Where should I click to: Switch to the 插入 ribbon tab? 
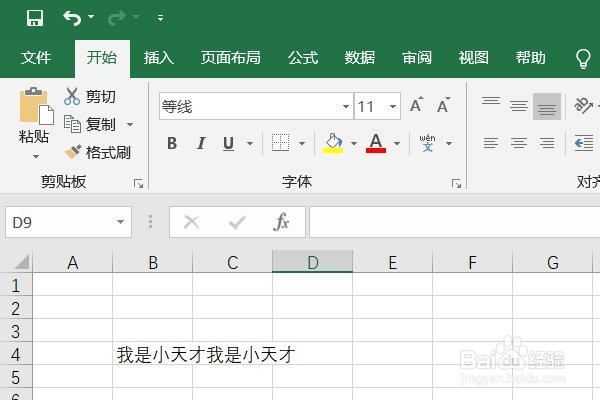(159, 58)
